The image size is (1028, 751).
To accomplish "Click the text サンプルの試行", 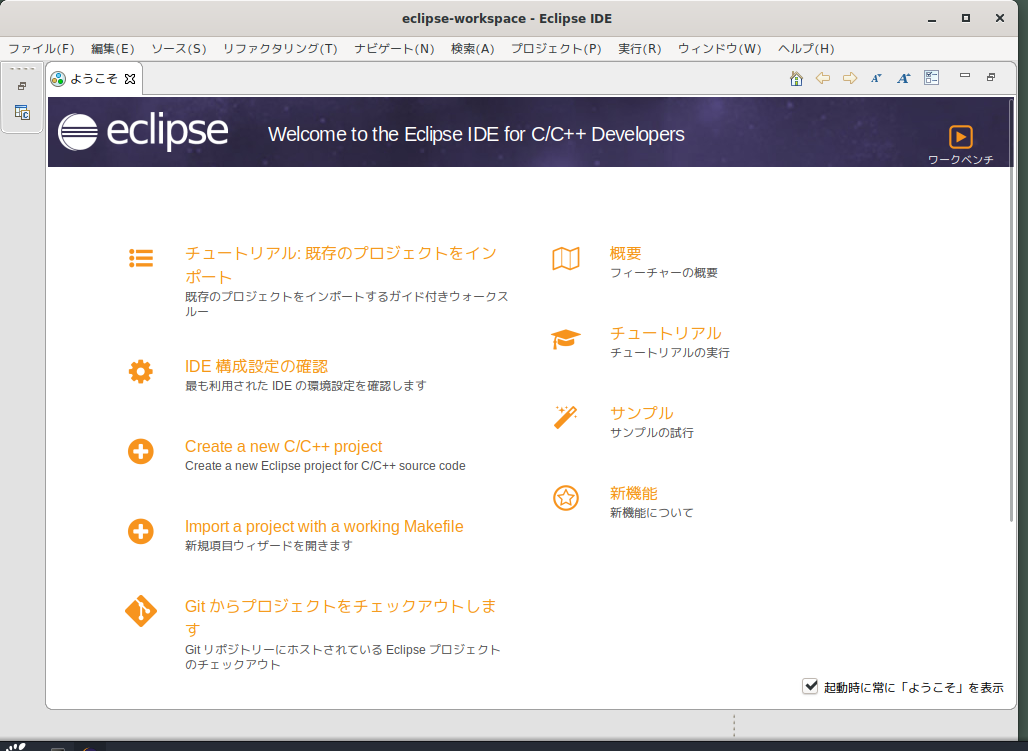I will 652,433.
